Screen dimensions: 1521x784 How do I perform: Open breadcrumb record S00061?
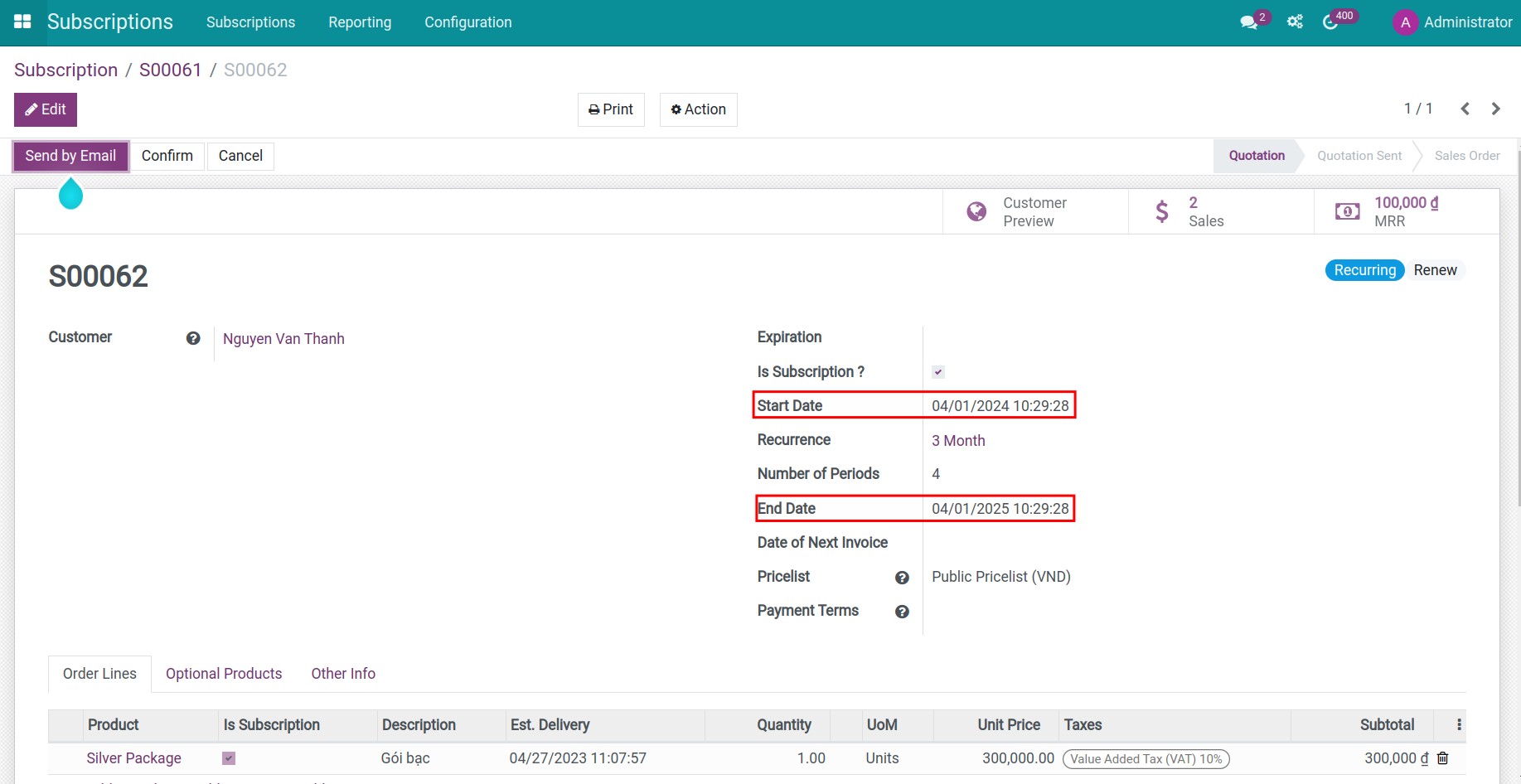point(171,70)
